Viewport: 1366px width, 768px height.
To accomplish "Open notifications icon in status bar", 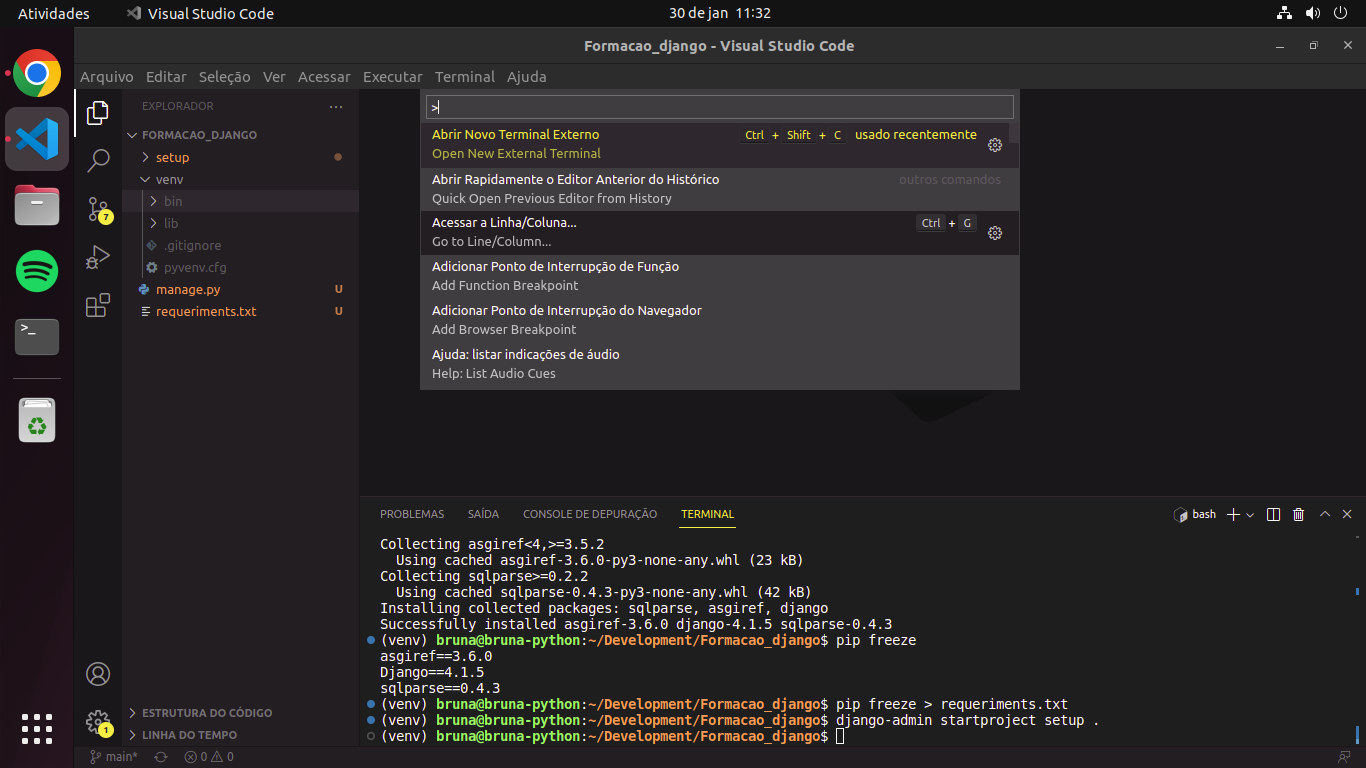I will coord(1345,757).
